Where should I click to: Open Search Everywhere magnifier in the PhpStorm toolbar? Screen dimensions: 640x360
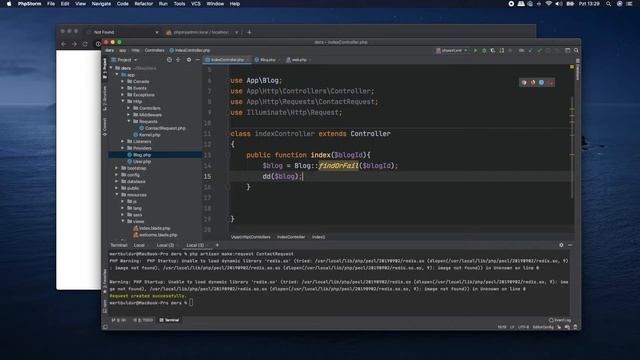coord(576,51)
